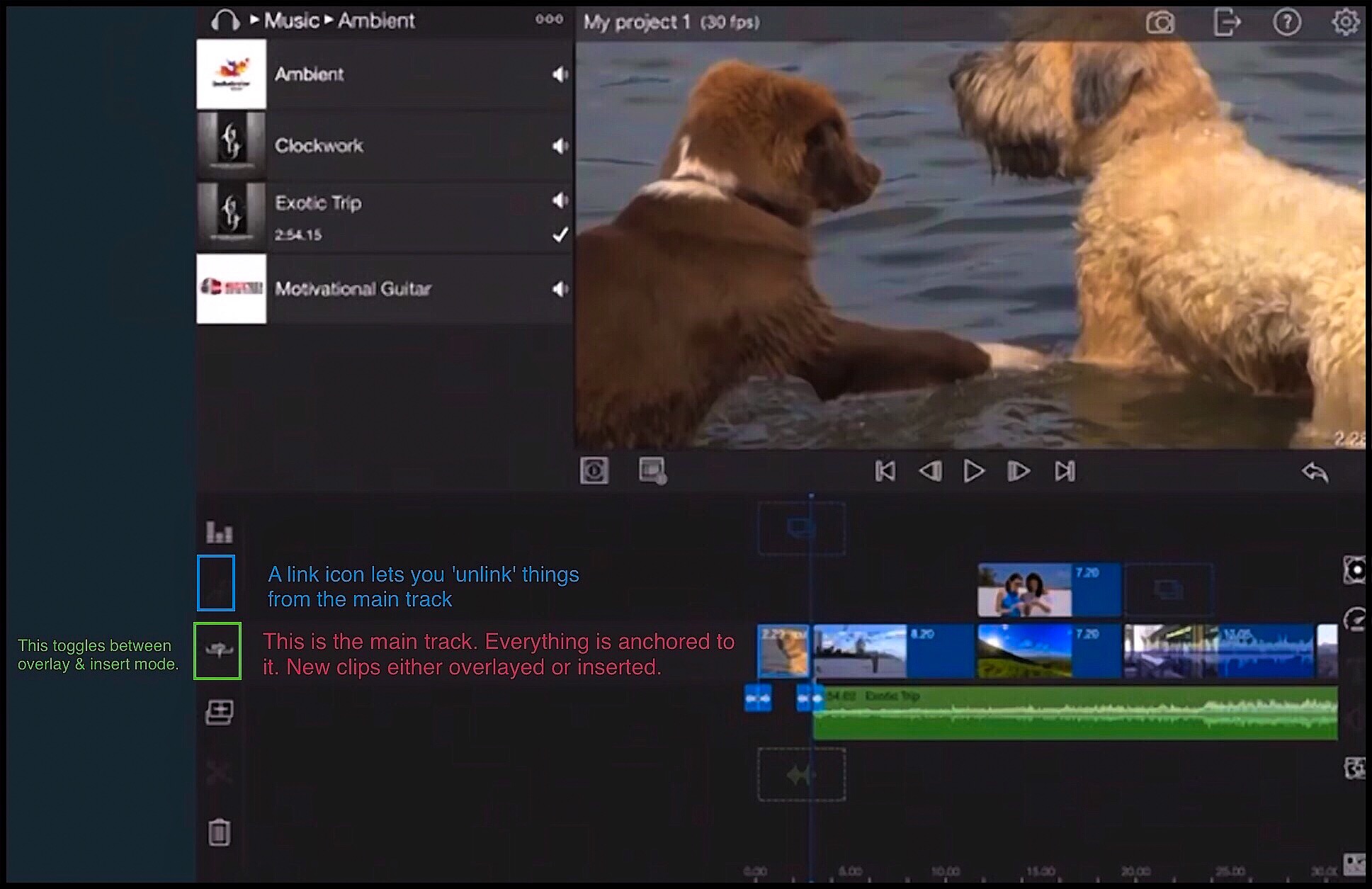Open the three-dots more menu
The height and width of the screenshot is (889, 1372).
(549, 19)
